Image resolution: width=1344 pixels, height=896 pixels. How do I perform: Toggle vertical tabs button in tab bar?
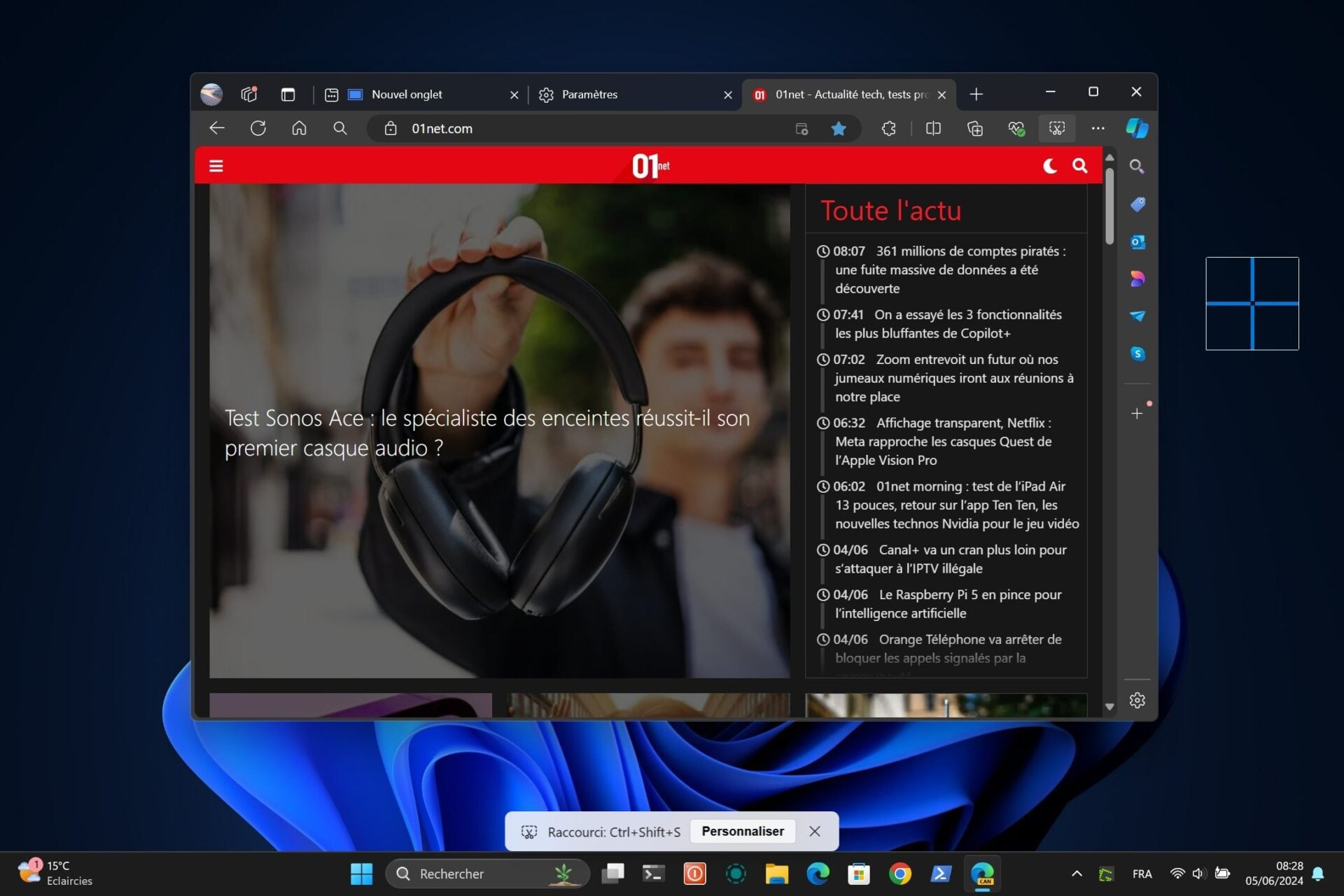click(x=288, y=94)
